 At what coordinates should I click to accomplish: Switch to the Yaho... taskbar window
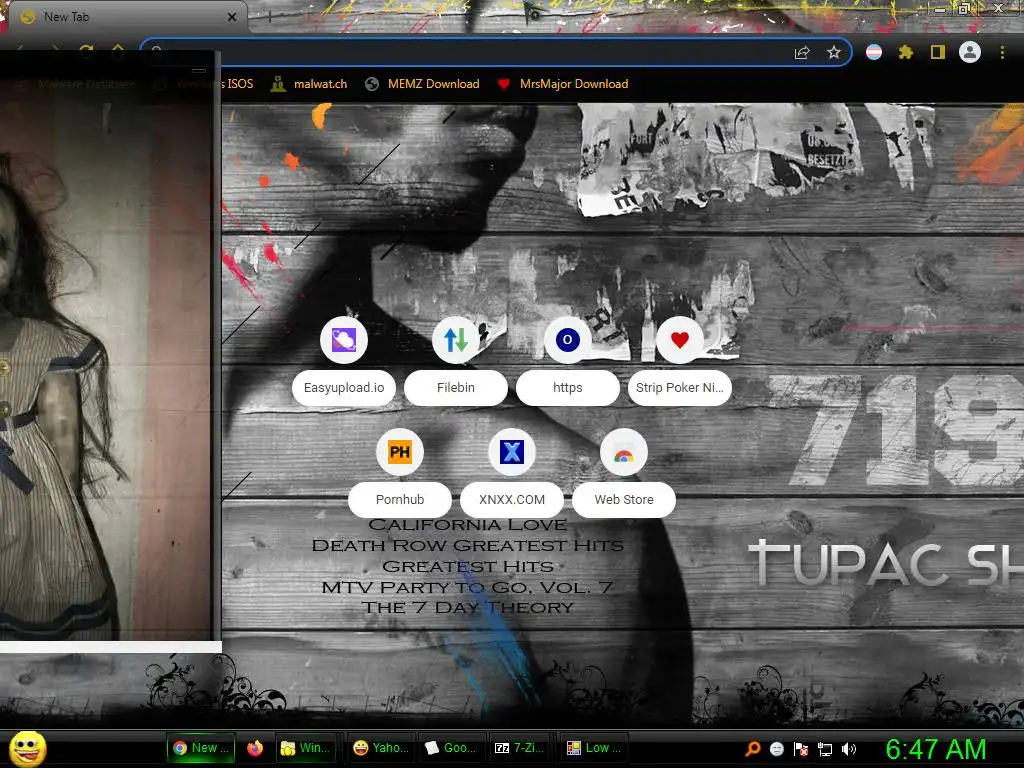[x=381, y=748]
